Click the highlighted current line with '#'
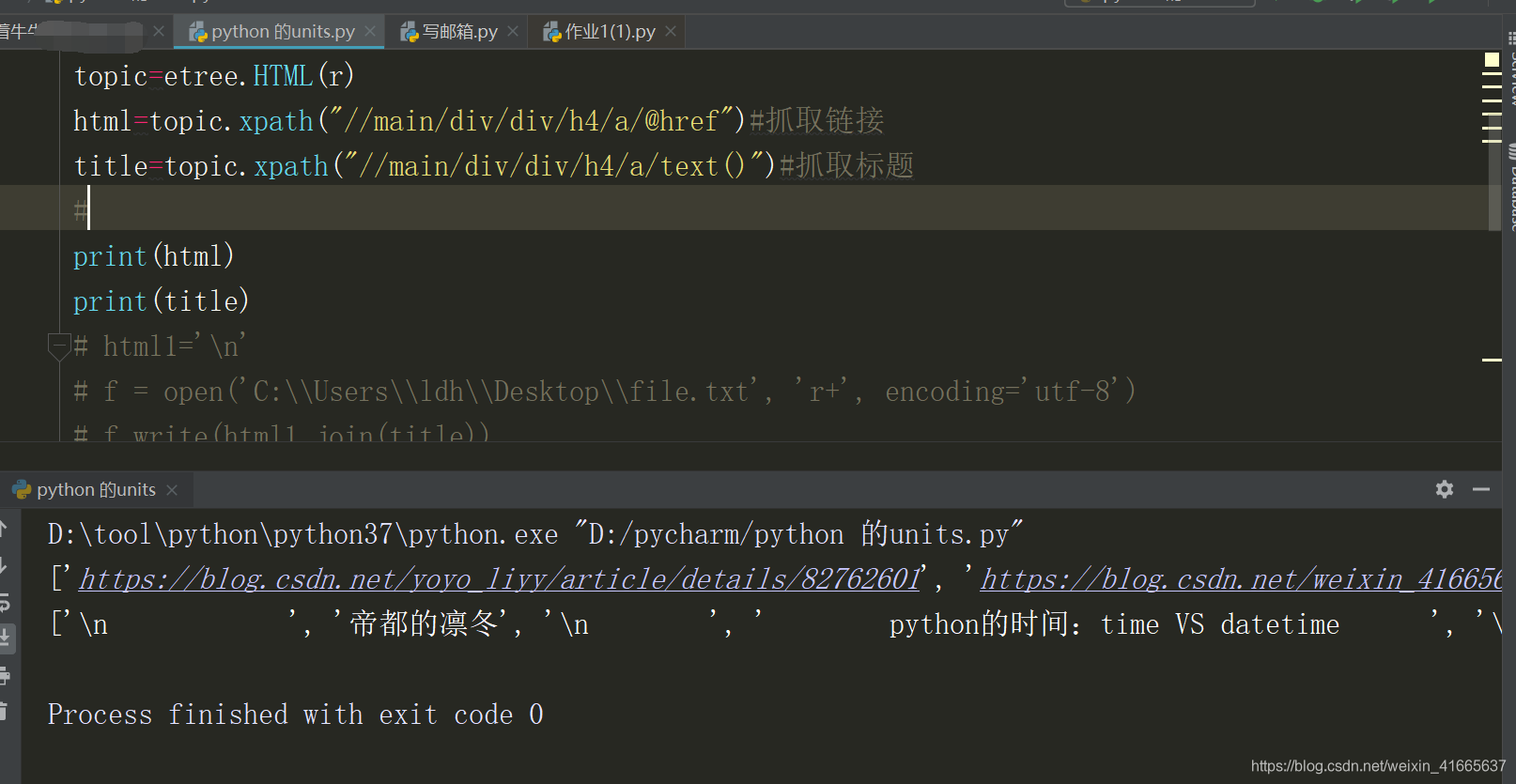Viewport: 1516px width, 784px height. click(744, 208)
